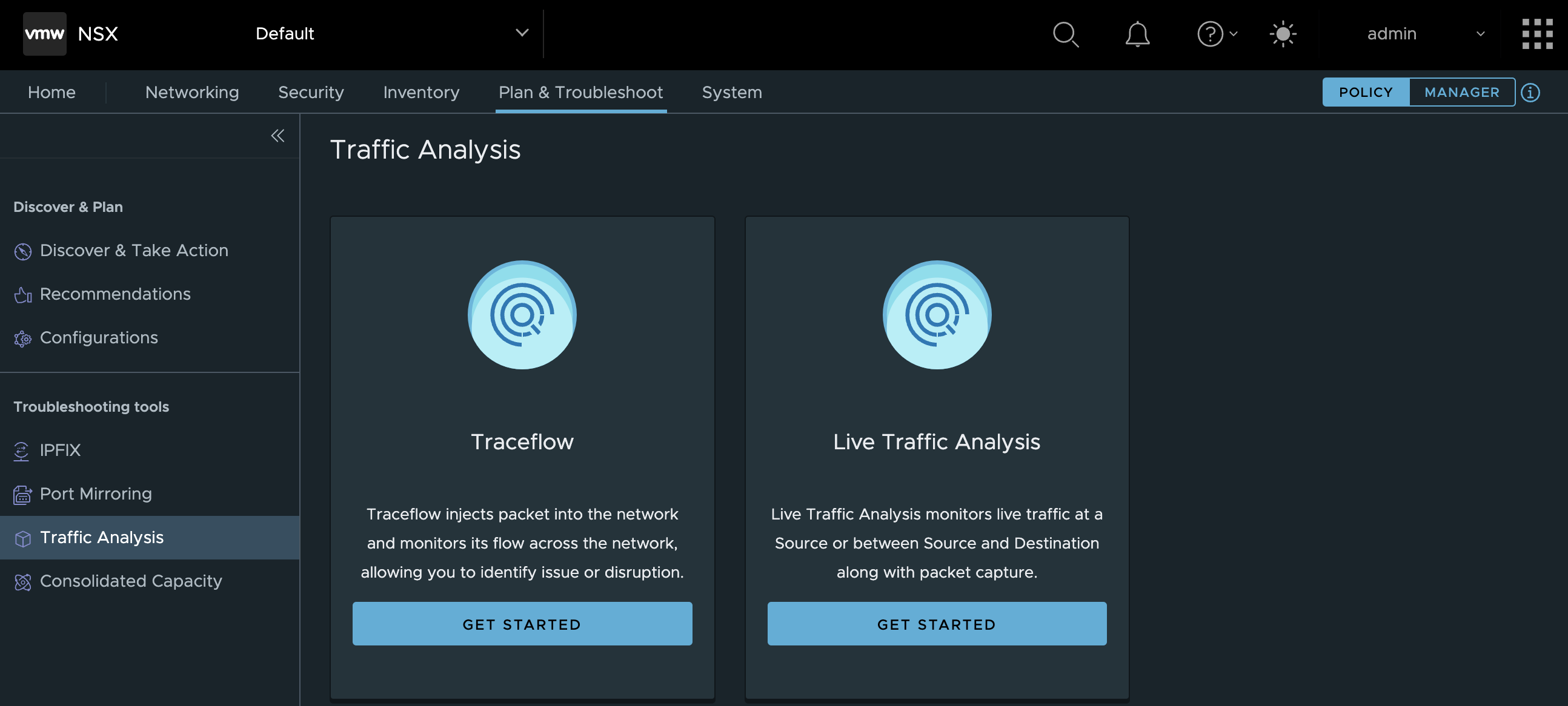This screenshot has width=1568, height=706.
Task: Expand the help question-mark menu
Action: coord(1216,34)
